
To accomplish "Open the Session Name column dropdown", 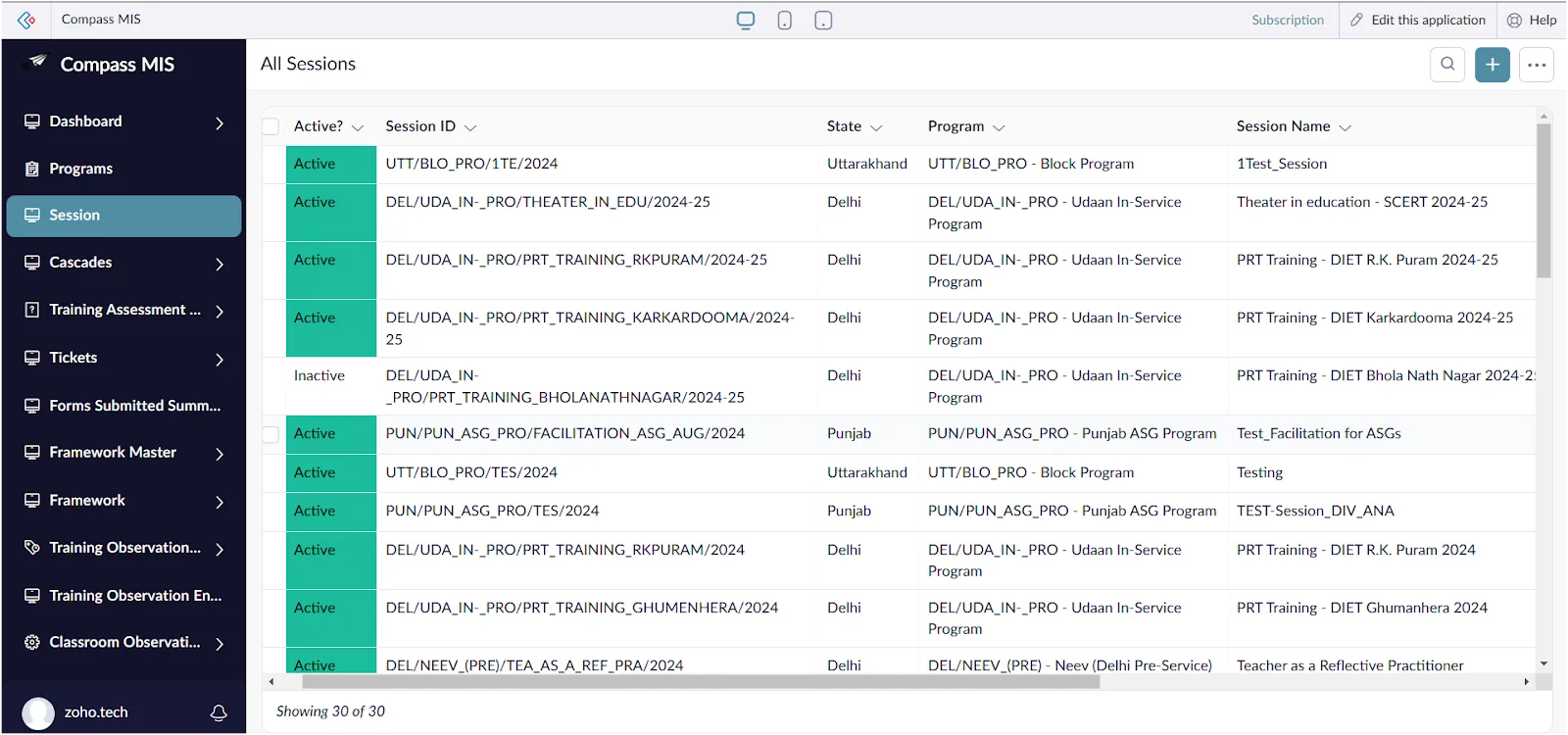I will tap(1345, 127).
